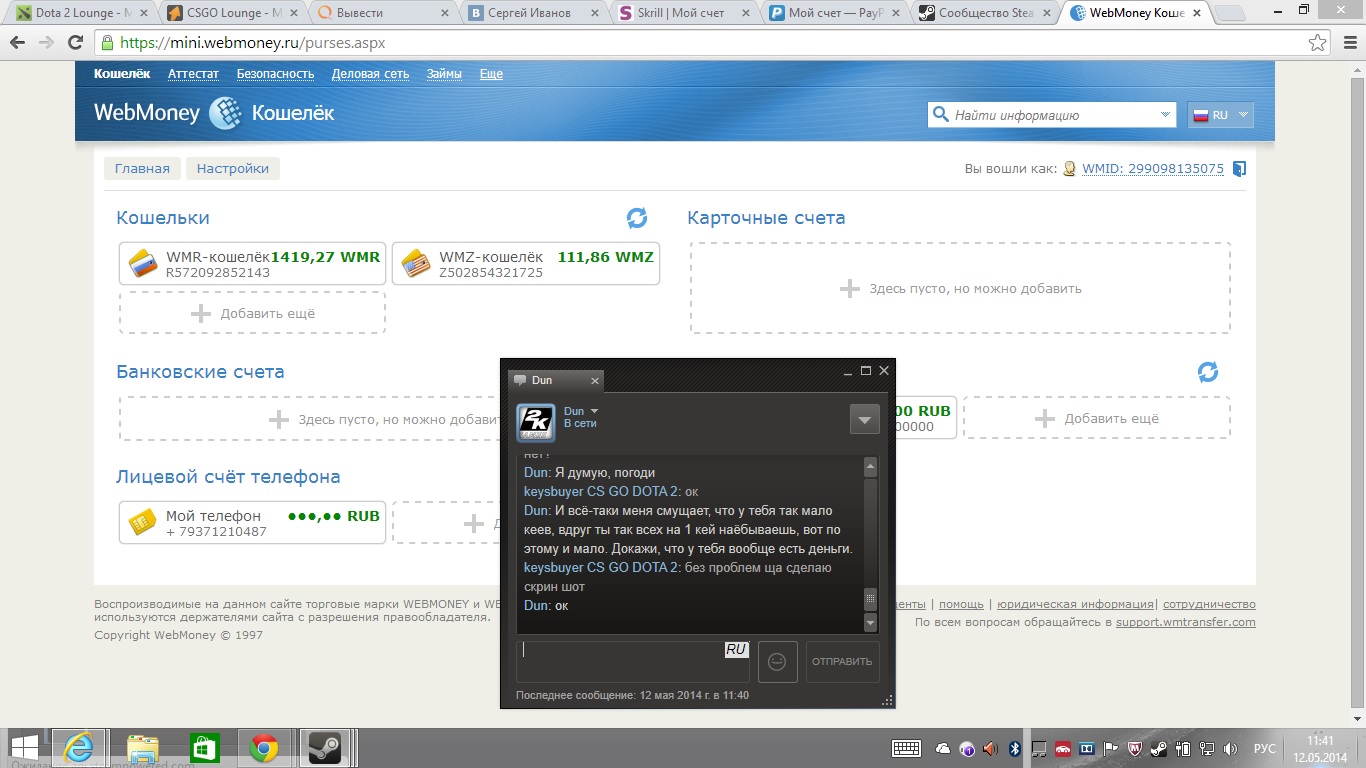Open the WMID: 299098135075 link

1153,169
